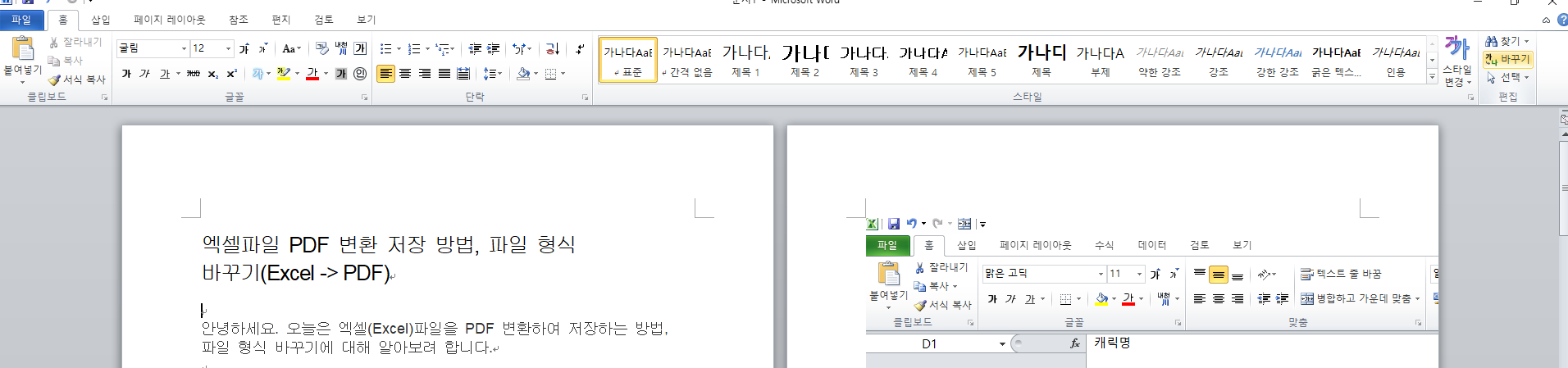Toggle italic in Word font group
The height and width of the screenshot is (368, 1568).
(x=144, y=74)
